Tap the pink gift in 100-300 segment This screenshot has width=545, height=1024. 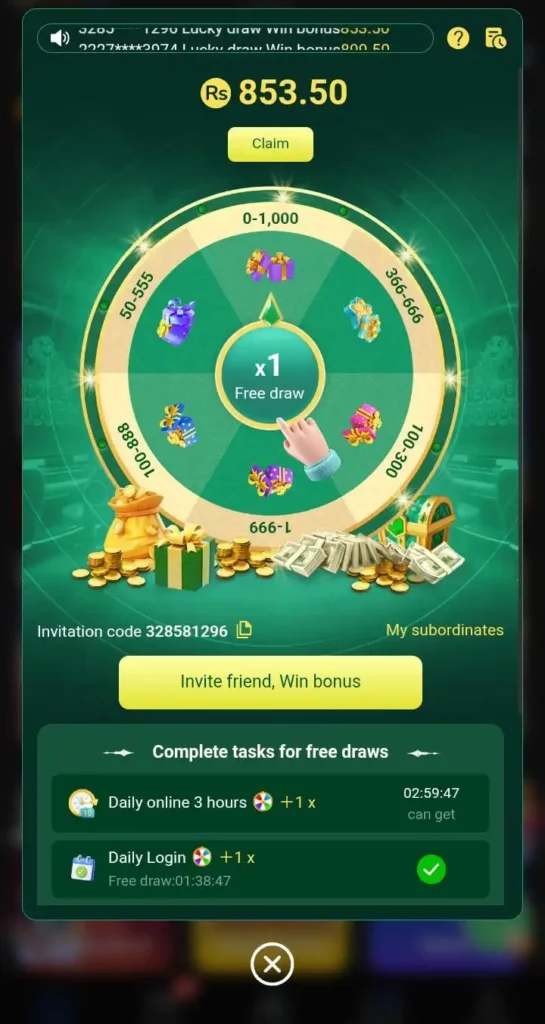(x=362, y=424)
